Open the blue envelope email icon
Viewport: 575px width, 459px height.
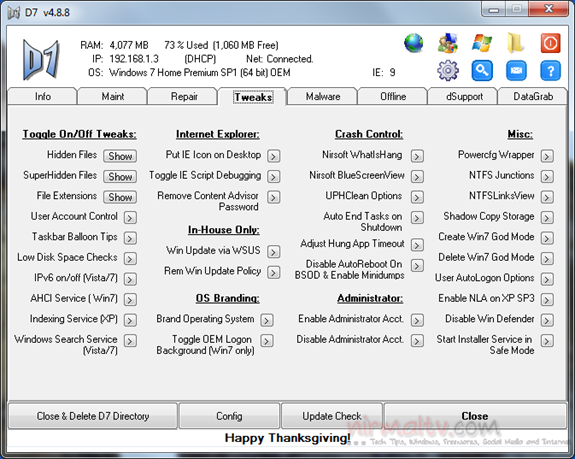[516, 70]
